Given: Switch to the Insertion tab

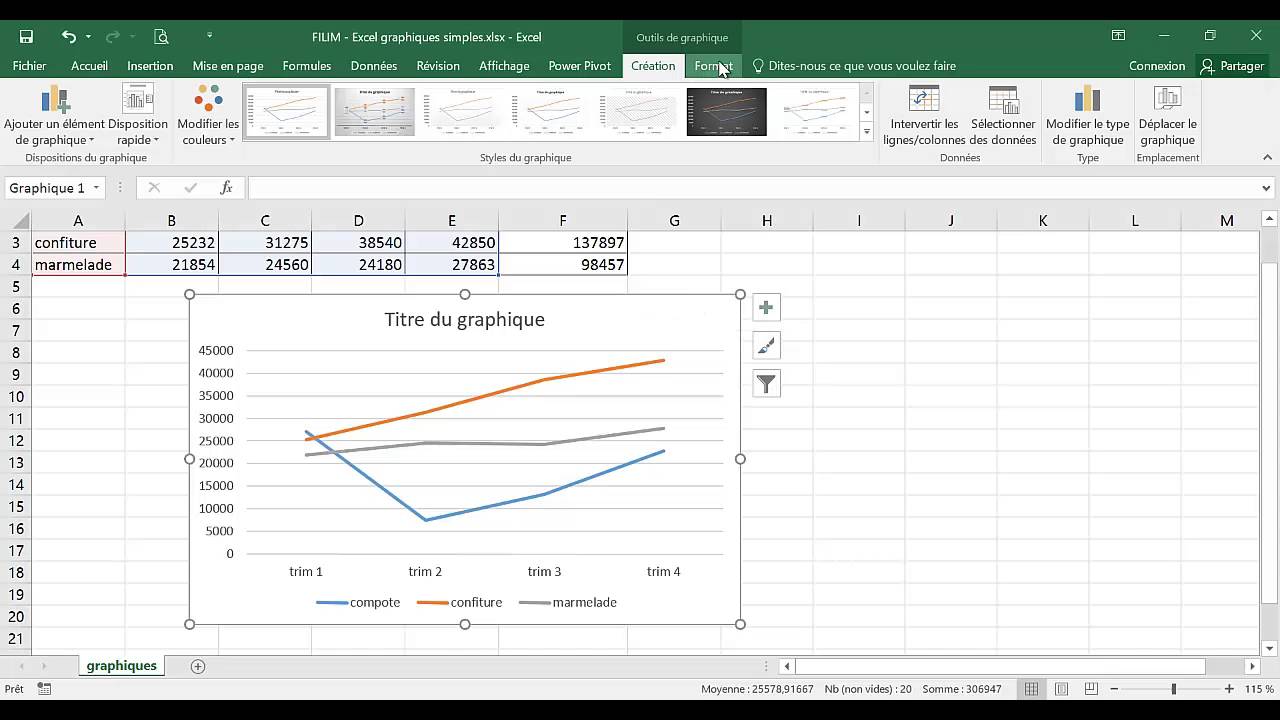Looking at the screenshot, I should [150, 66].
